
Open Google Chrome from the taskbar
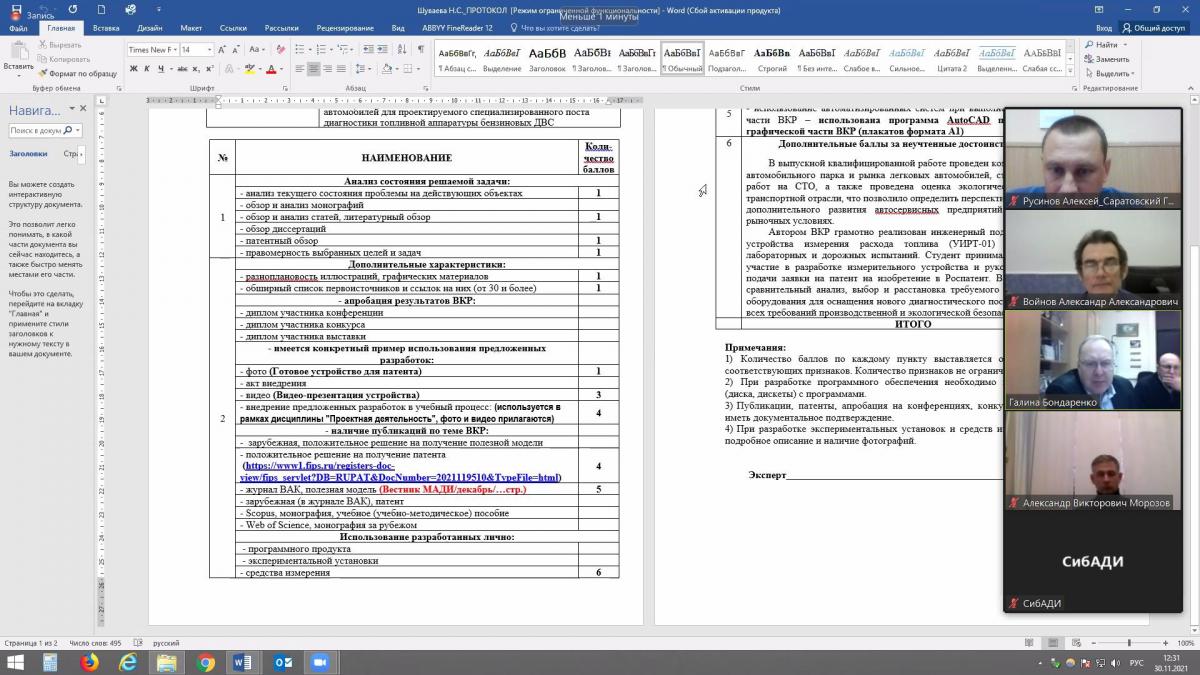click(x=205, y=662)
